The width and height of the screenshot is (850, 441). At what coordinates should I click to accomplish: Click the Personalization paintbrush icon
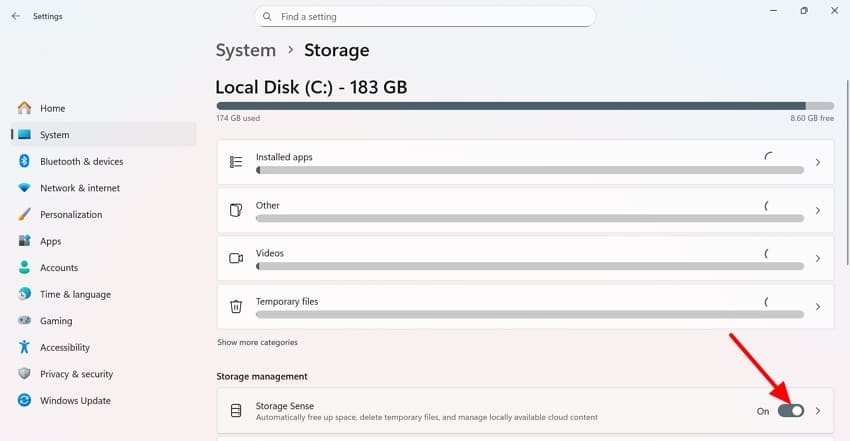pyautogui.click(x=24, y=214)
